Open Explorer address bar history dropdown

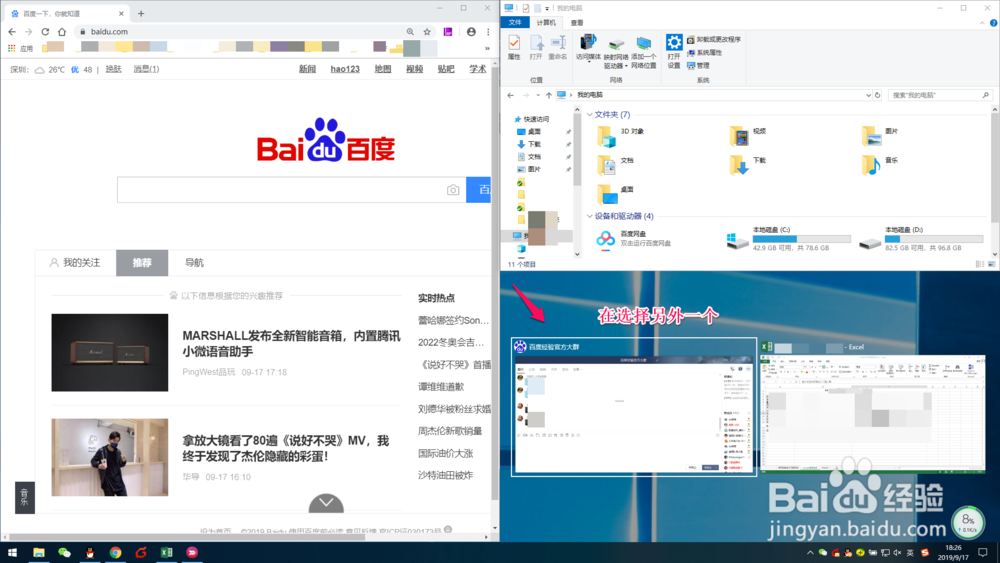[868, 95]
